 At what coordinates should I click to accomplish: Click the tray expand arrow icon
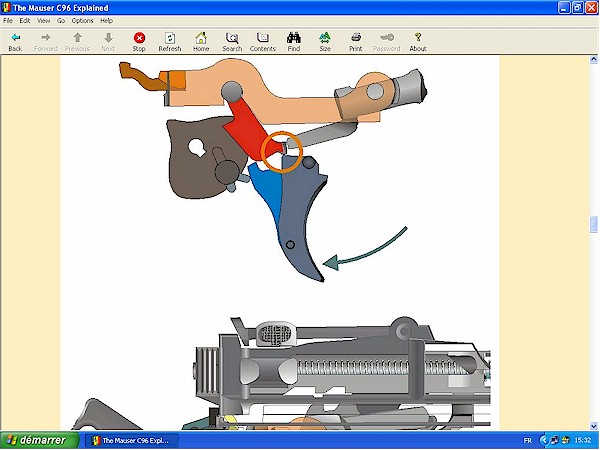click(543, 441)
